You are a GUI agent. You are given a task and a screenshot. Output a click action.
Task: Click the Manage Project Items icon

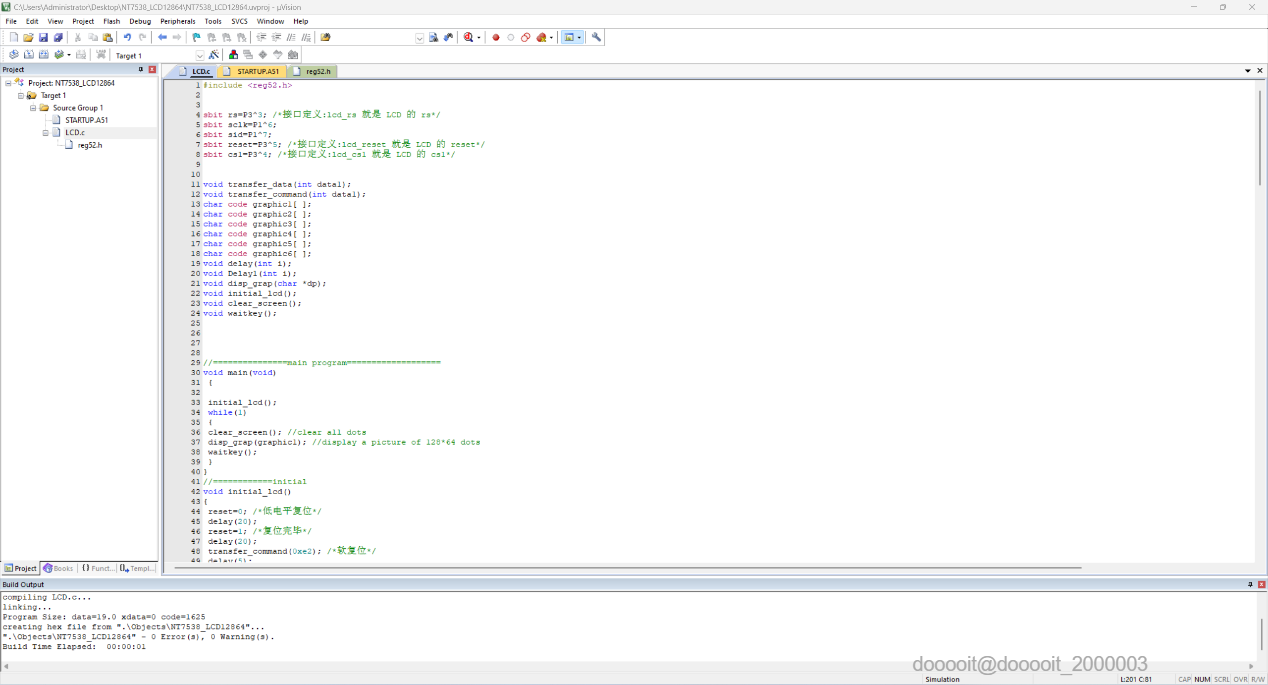233,55
